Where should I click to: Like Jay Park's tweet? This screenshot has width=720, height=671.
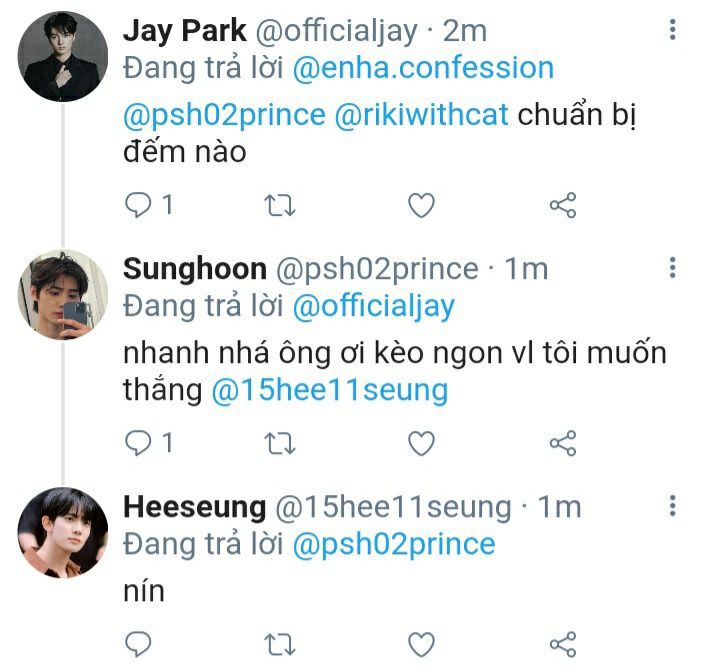pyautogui.click(x=422, y=205)
